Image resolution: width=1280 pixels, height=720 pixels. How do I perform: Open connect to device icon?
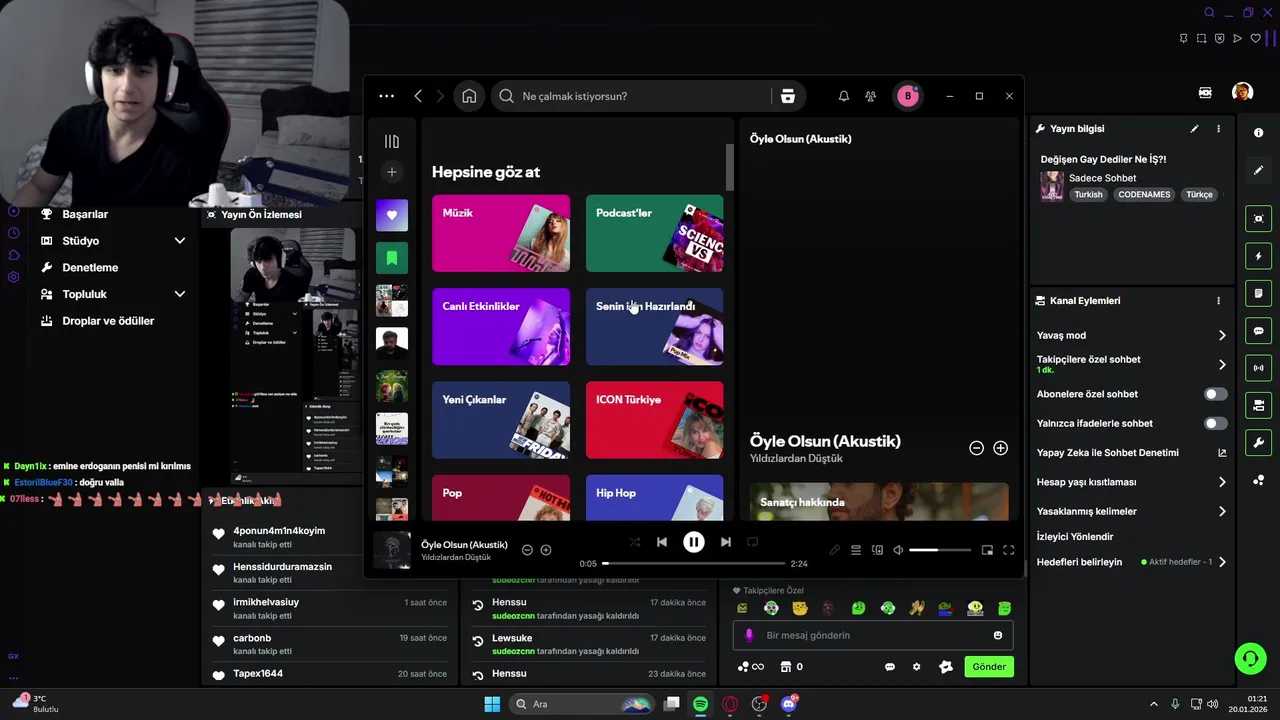click(877, 550)
